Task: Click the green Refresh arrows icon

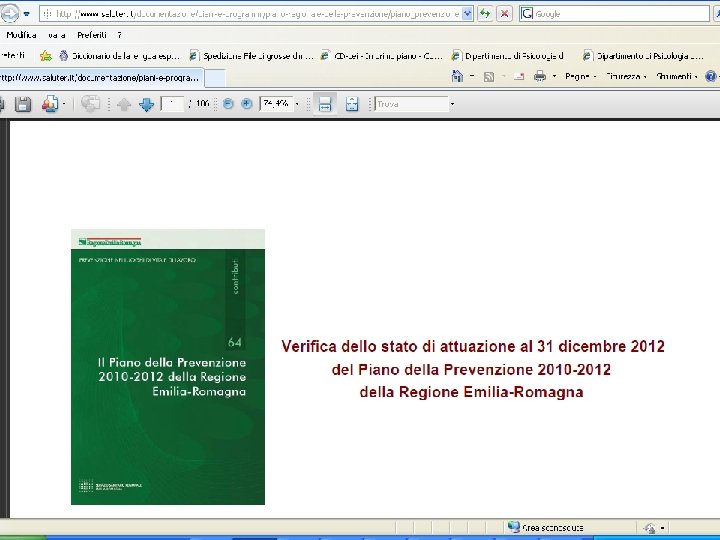Action: pyautogui.click(x=485, y=14)
